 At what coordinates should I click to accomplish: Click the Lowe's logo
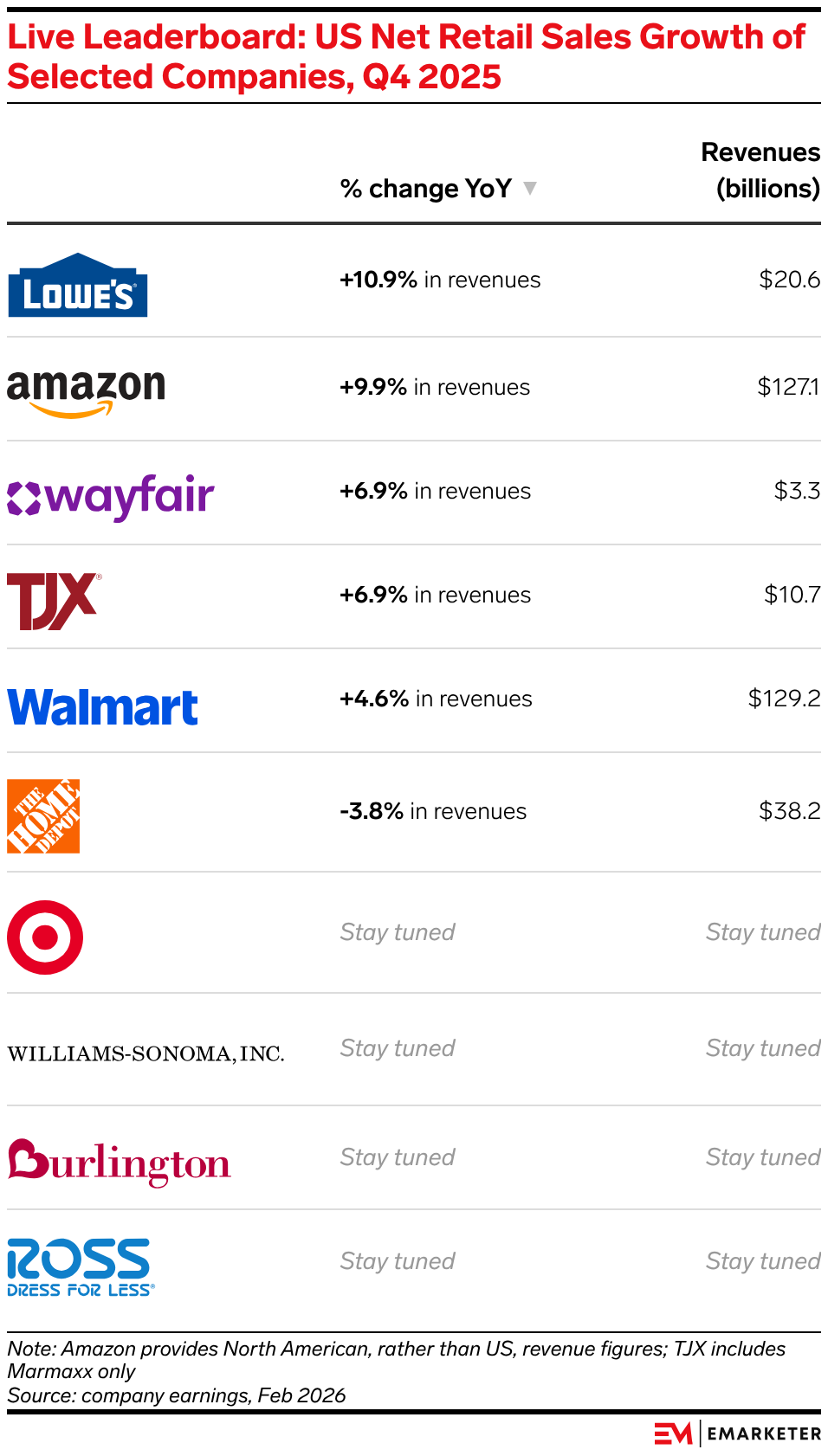78,286
